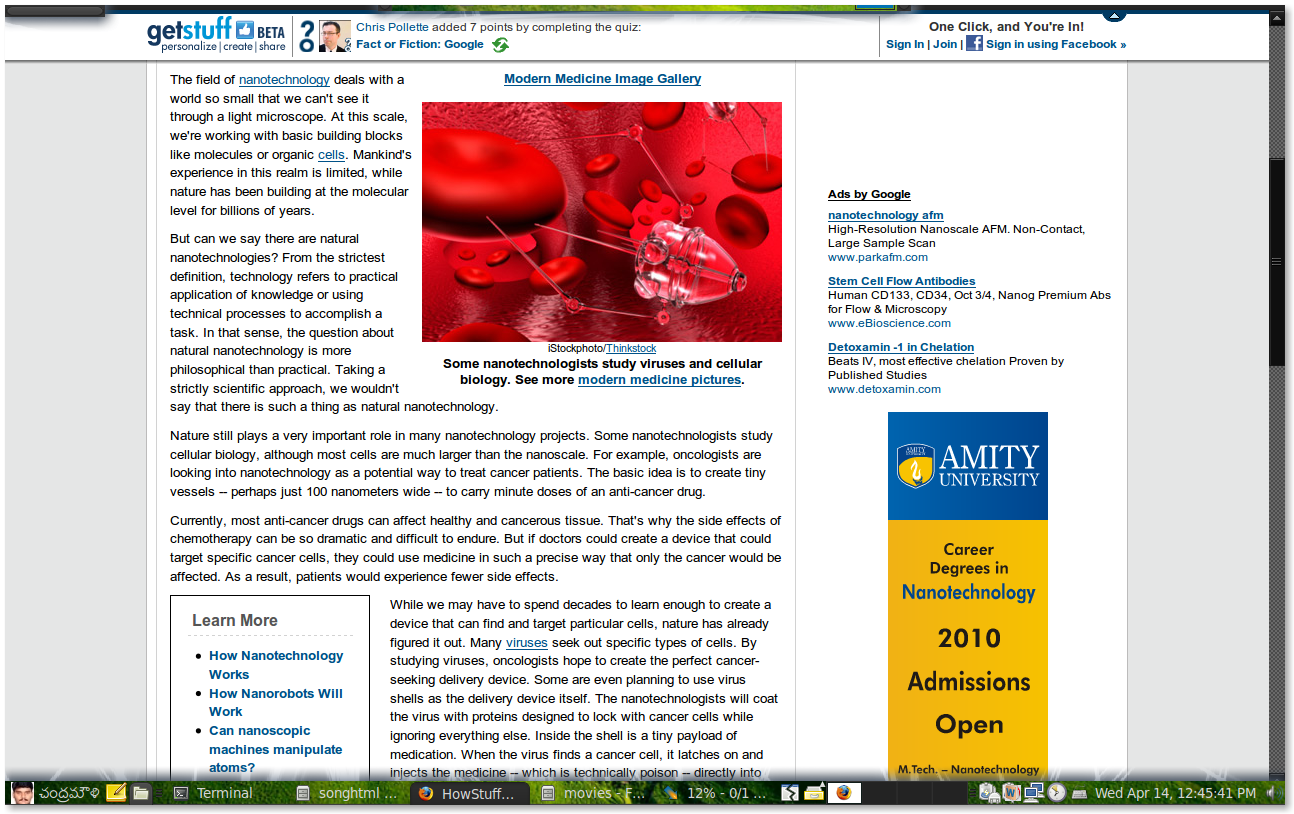Click the yellow folder workspace icon in taskbar
Image resolution: width=1294 pixels, height=814 pixels.
pyautogui.click(x=815, y=793)
